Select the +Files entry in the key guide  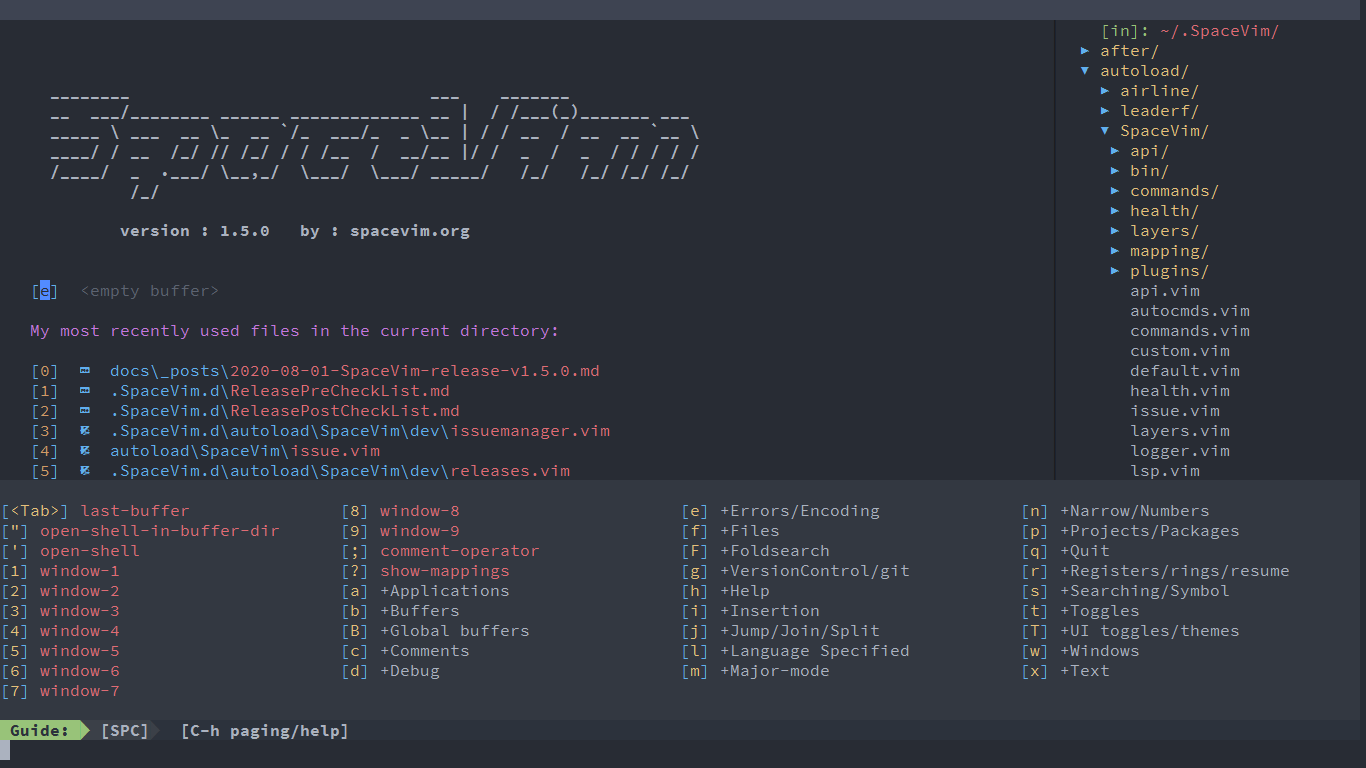[750, 530]
